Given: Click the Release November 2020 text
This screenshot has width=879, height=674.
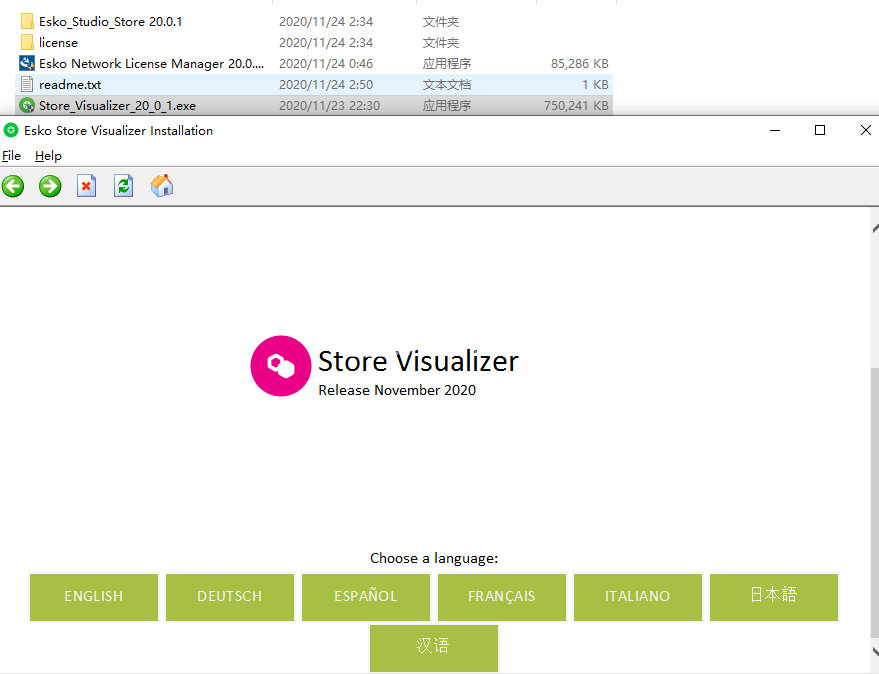Looking at the screenshot, I should (397, 390).
